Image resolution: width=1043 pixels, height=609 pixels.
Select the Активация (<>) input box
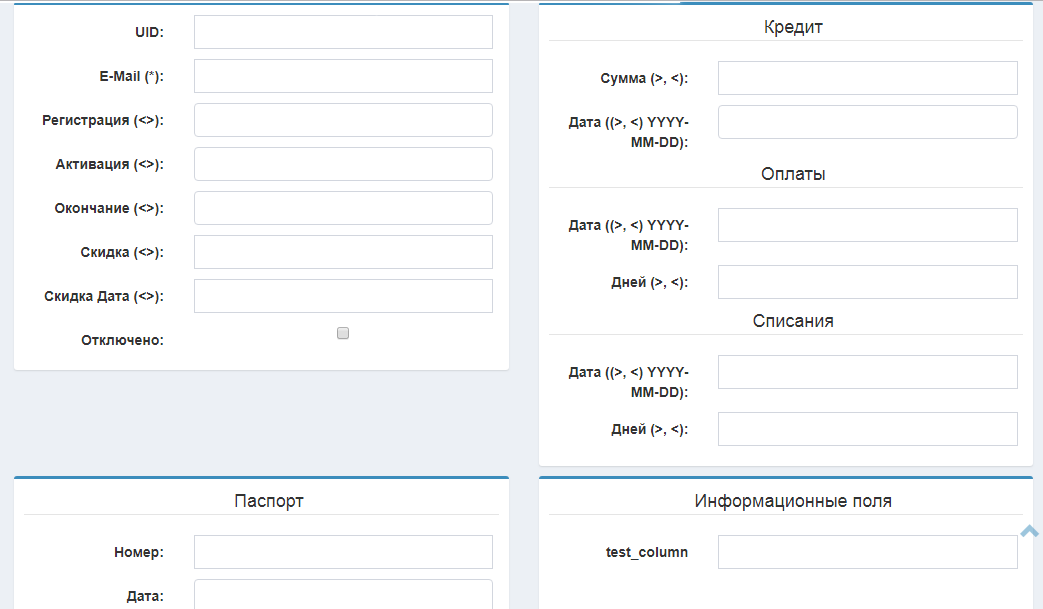tap(343, 164)
